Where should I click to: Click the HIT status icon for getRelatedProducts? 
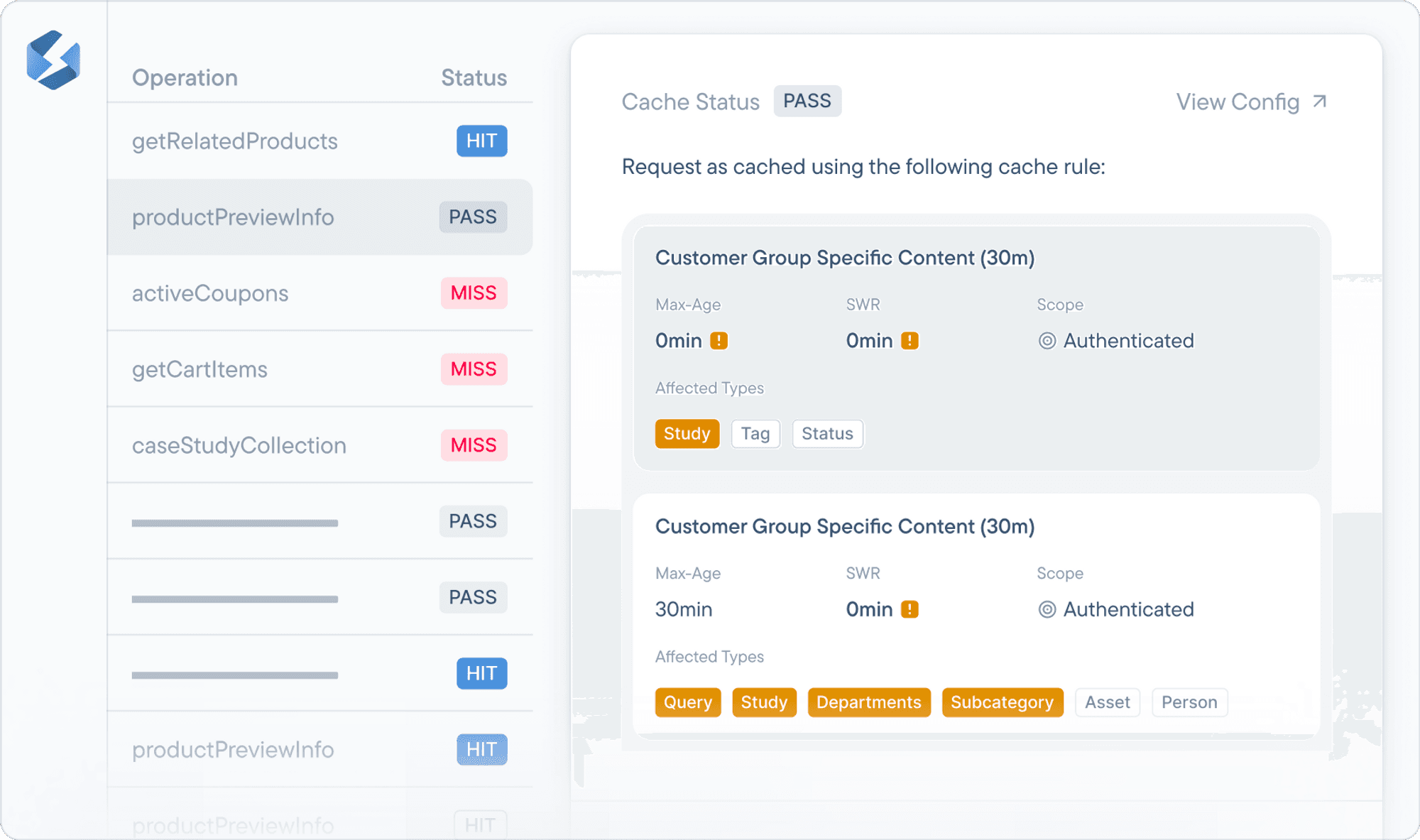click(x=481, y=141)
